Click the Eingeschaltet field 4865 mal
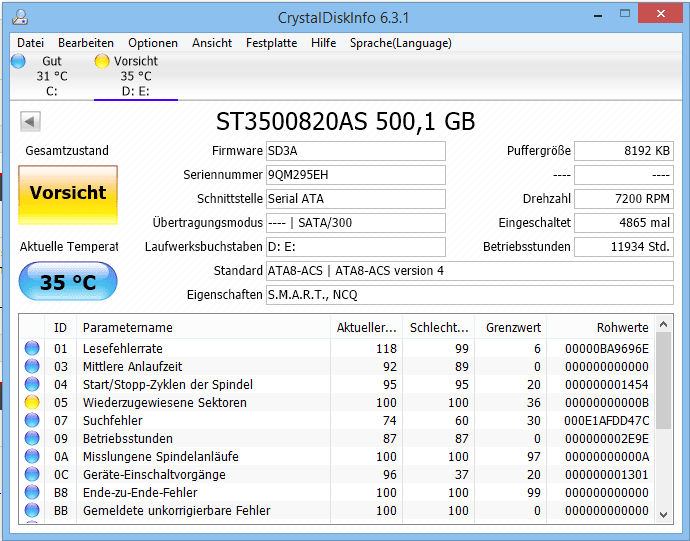The width and height of the screenshot is (690, 541). click(624, 223)
